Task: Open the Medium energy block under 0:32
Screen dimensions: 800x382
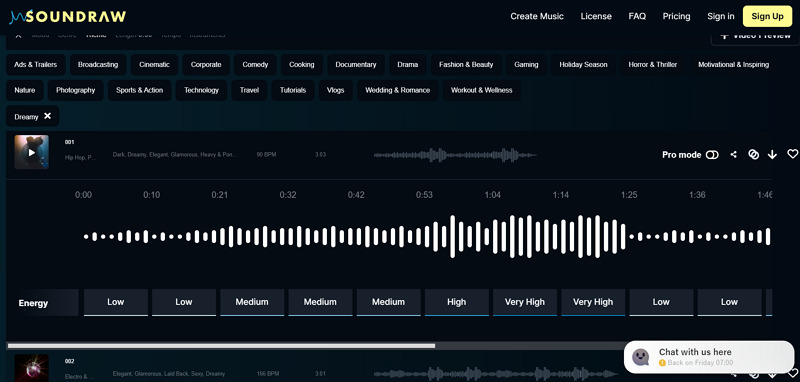Action: [320, 302]
